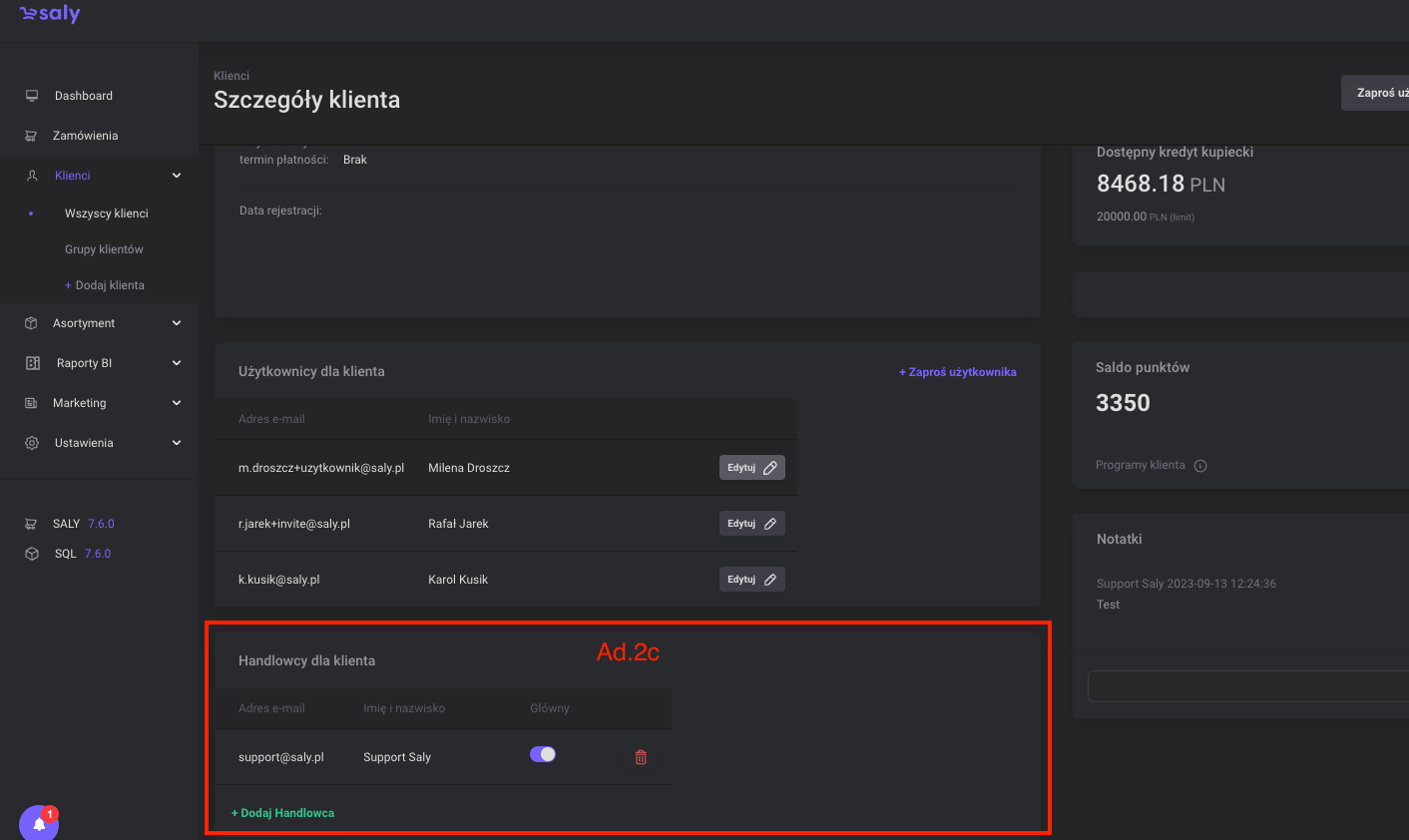The height and width of the screenshot is (840, 1409).
Task: Click the Zaproś użytkownika link
Action: pos(957,372)
